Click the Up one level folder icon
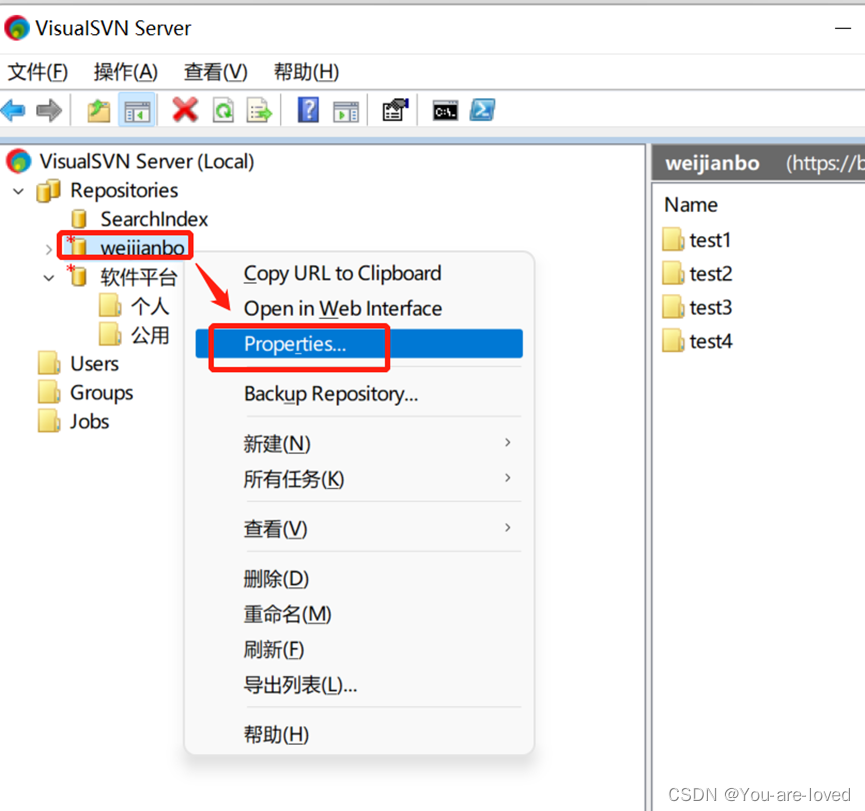 pyautogui.click(x=99, y=110)
